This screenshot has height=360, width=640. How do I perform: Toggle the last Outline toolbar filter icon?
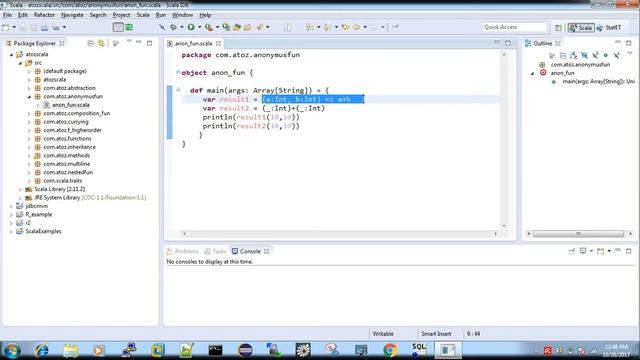[616, 55]
